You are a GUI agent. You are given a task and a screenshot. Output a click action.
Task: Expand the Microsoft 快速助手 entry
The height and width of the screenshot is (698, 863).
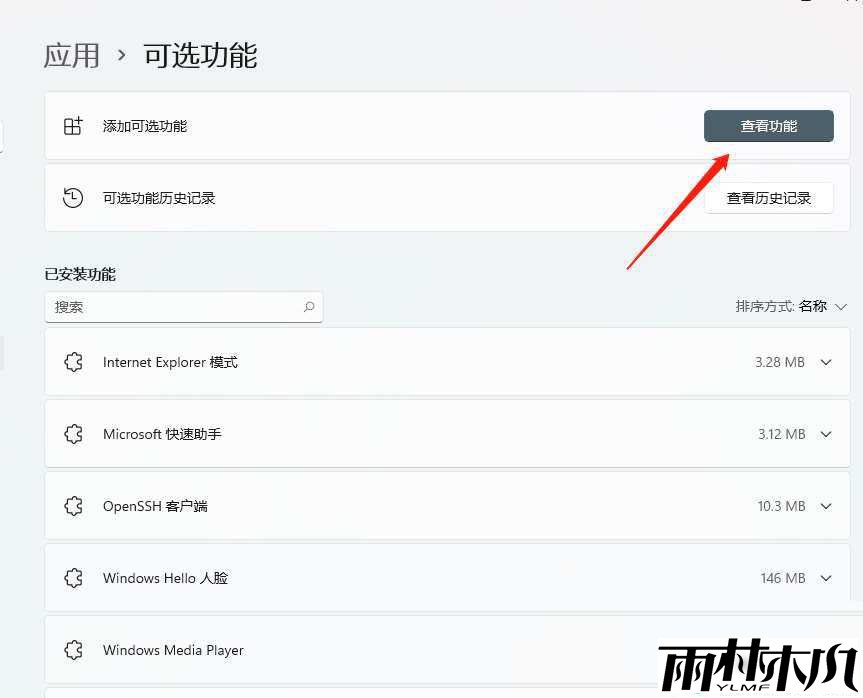(x=827, y=434)
